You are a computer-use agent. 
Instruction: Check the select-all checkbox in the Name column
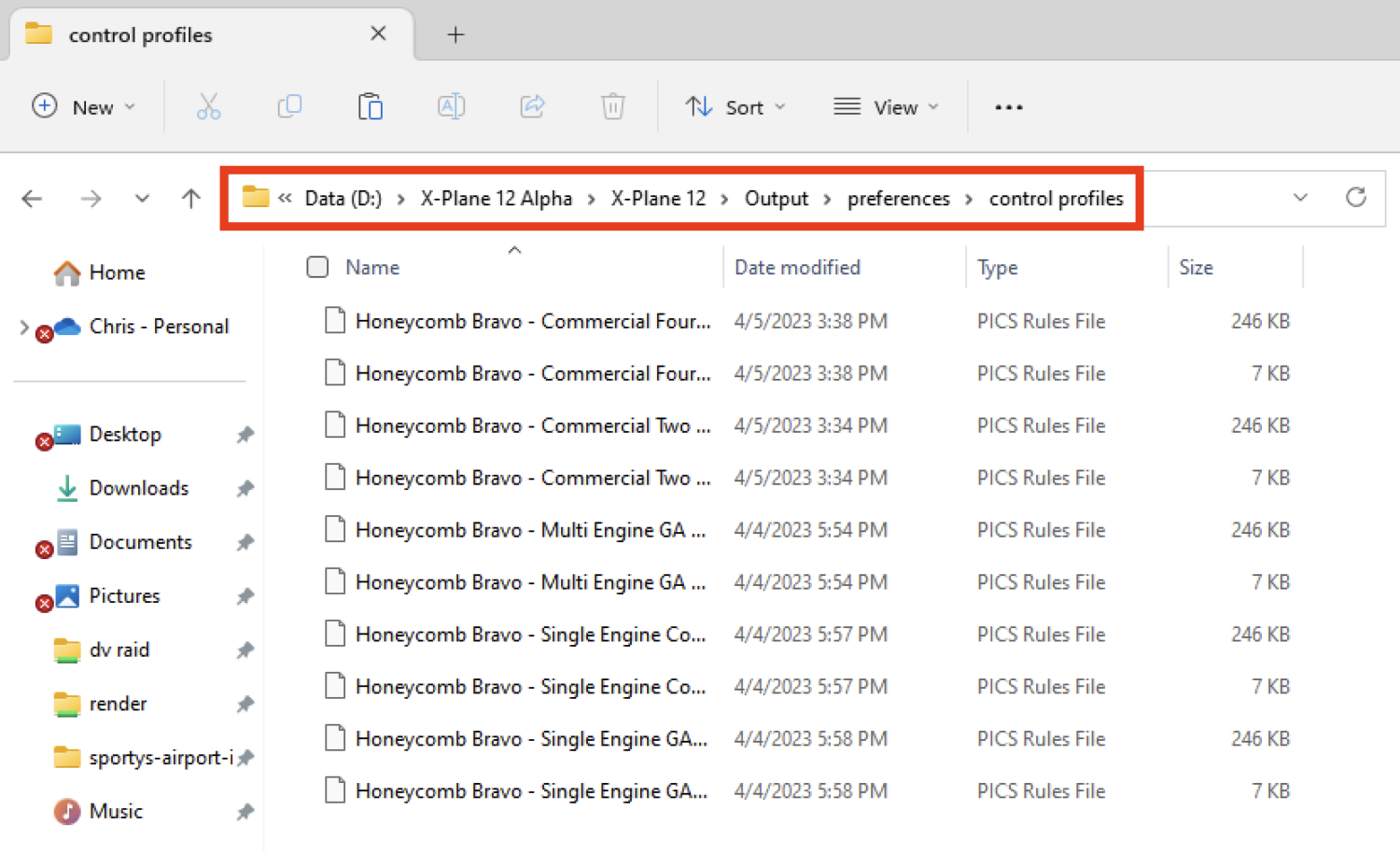click(x=317, y=267)
